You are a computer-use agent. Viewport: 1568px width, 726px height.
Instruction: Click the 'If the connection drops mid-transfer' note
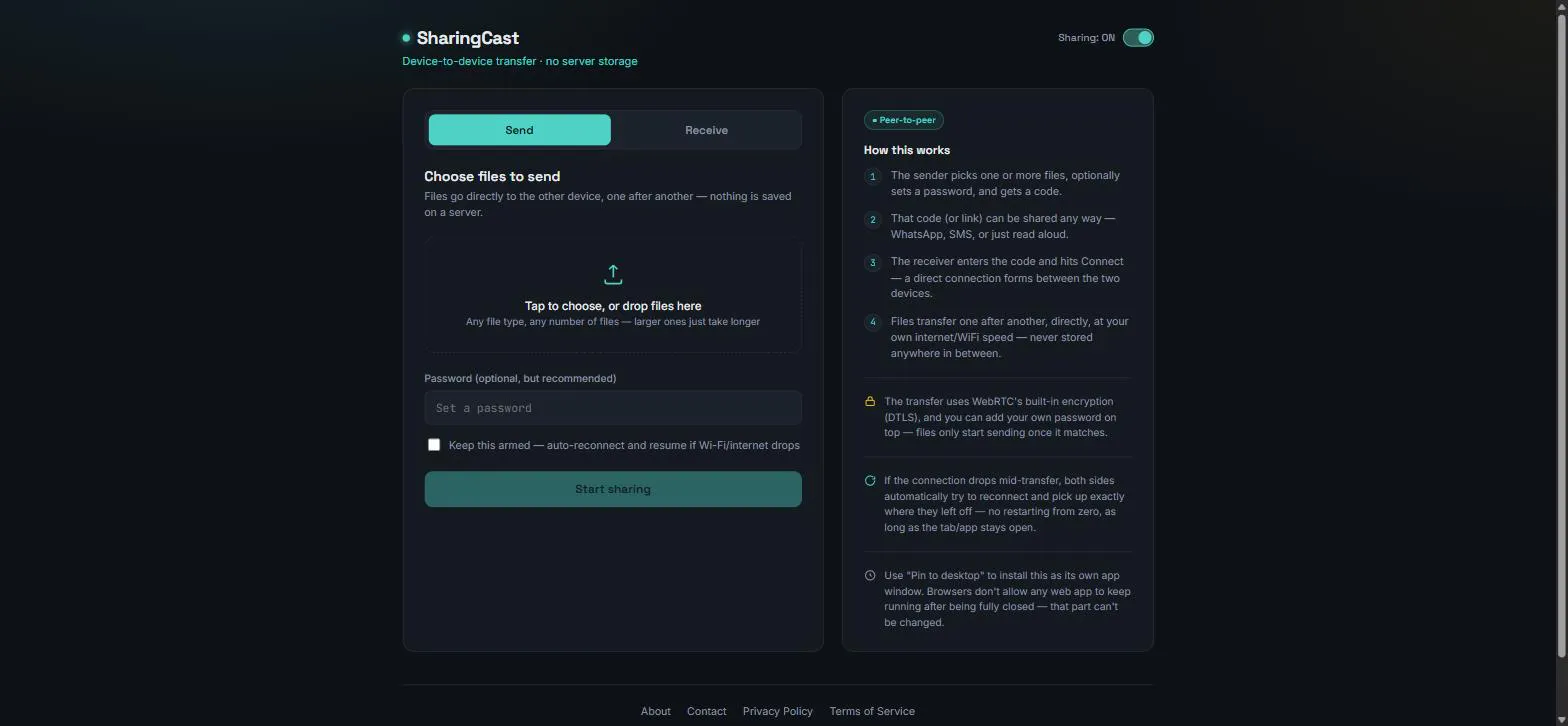[1004, 504]
